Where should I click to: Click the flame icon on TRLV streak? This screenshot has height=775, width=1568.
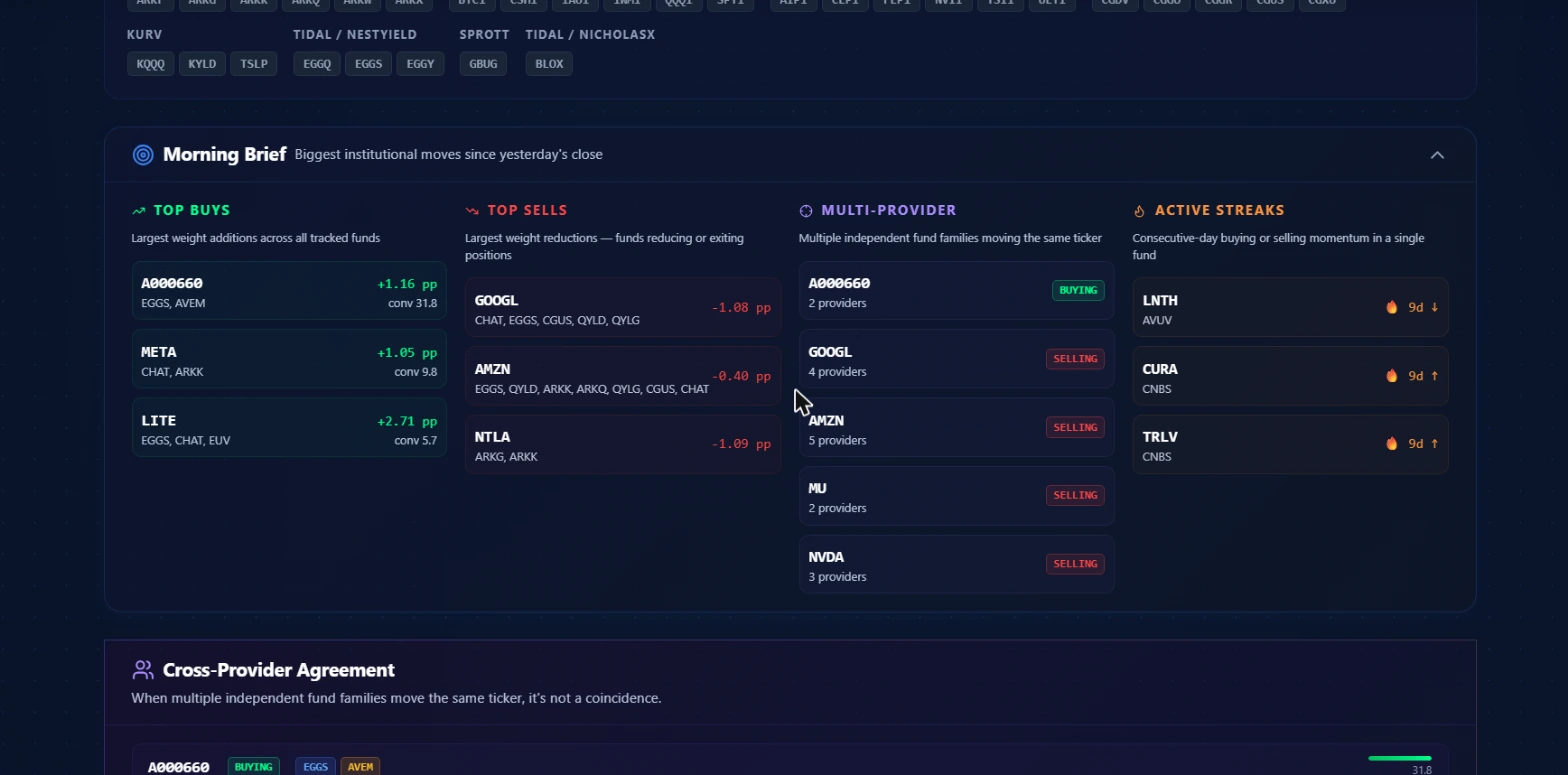click(1392, 444)
